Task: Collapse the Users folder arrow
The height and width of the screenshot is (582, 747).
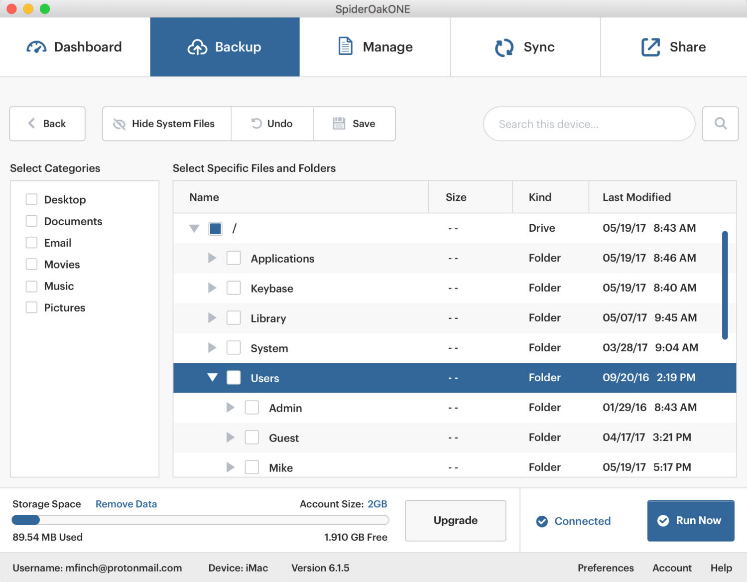Action: [x=212, y=378]
